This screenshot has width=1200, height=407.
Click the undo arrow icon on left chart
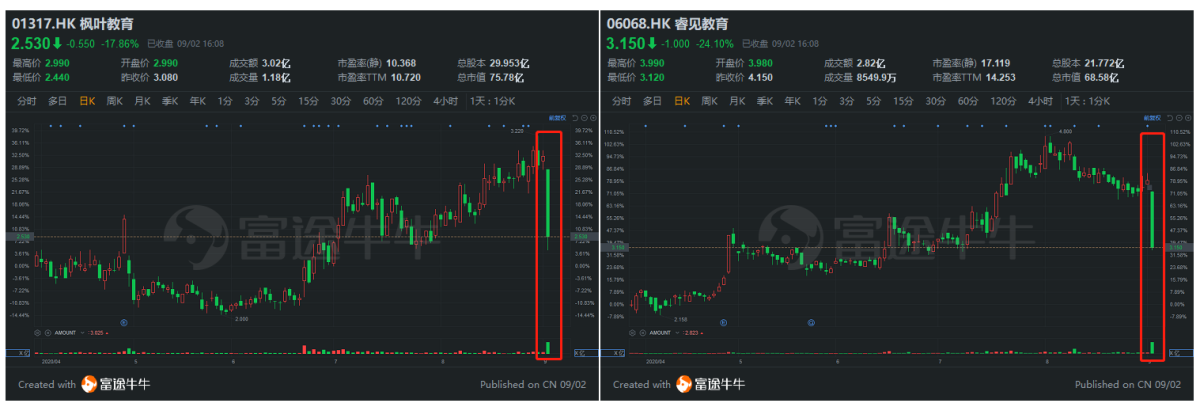575,118
